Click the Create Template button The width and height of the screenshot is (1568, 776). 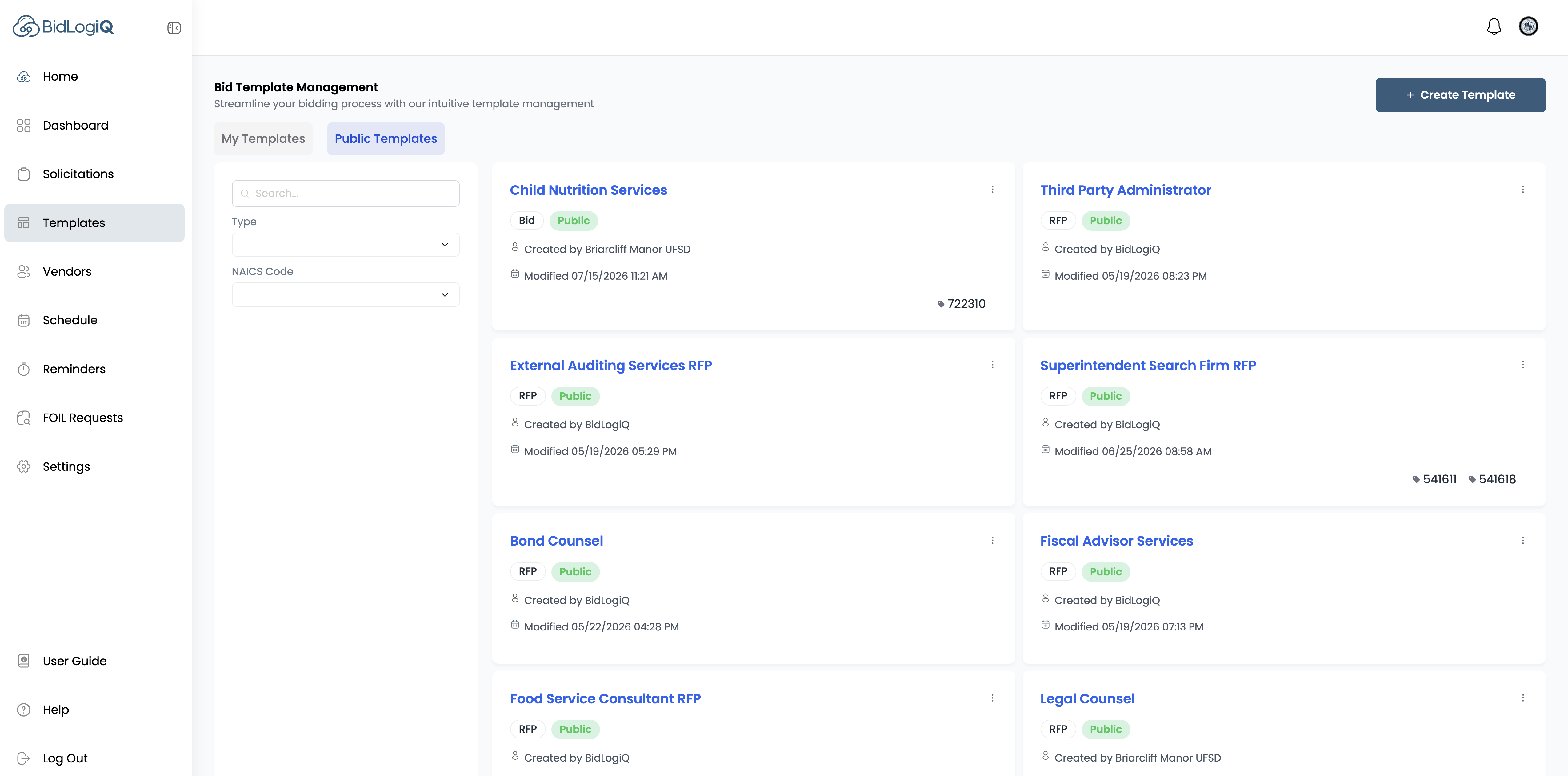click(x=1460, y=95)
